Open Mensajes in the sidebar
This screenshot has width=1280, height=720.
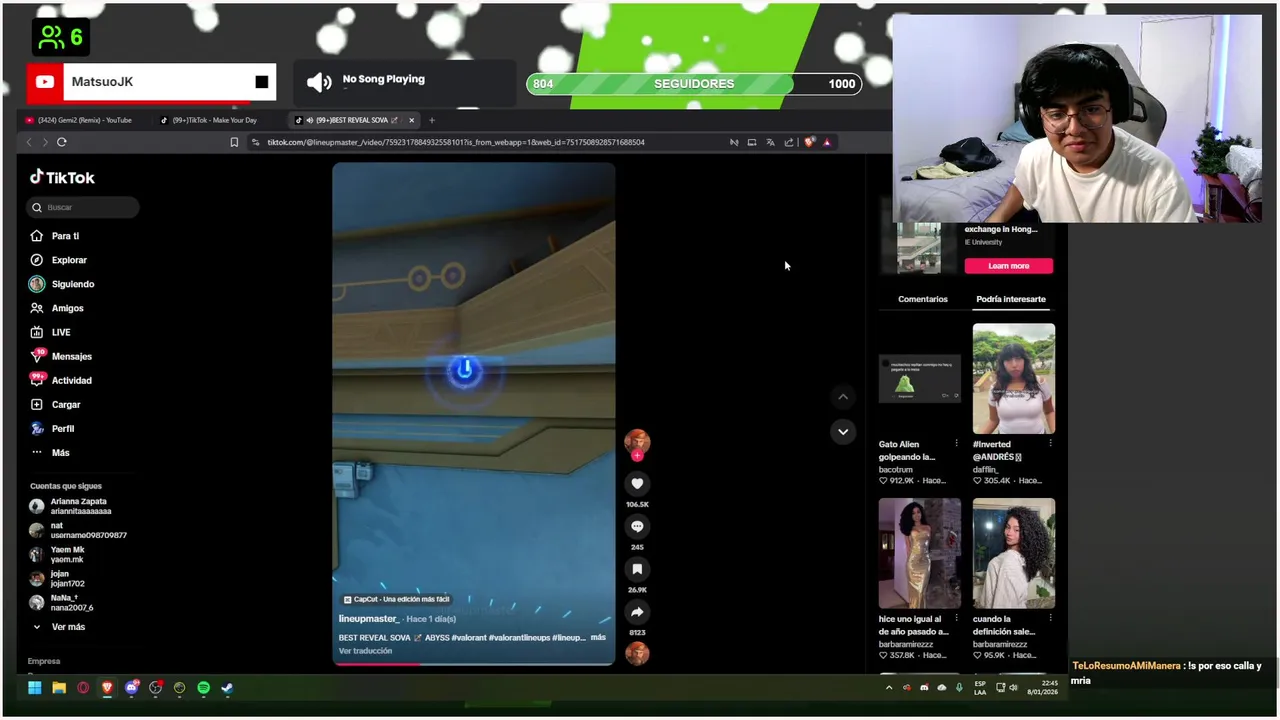[x=61, y=356]
